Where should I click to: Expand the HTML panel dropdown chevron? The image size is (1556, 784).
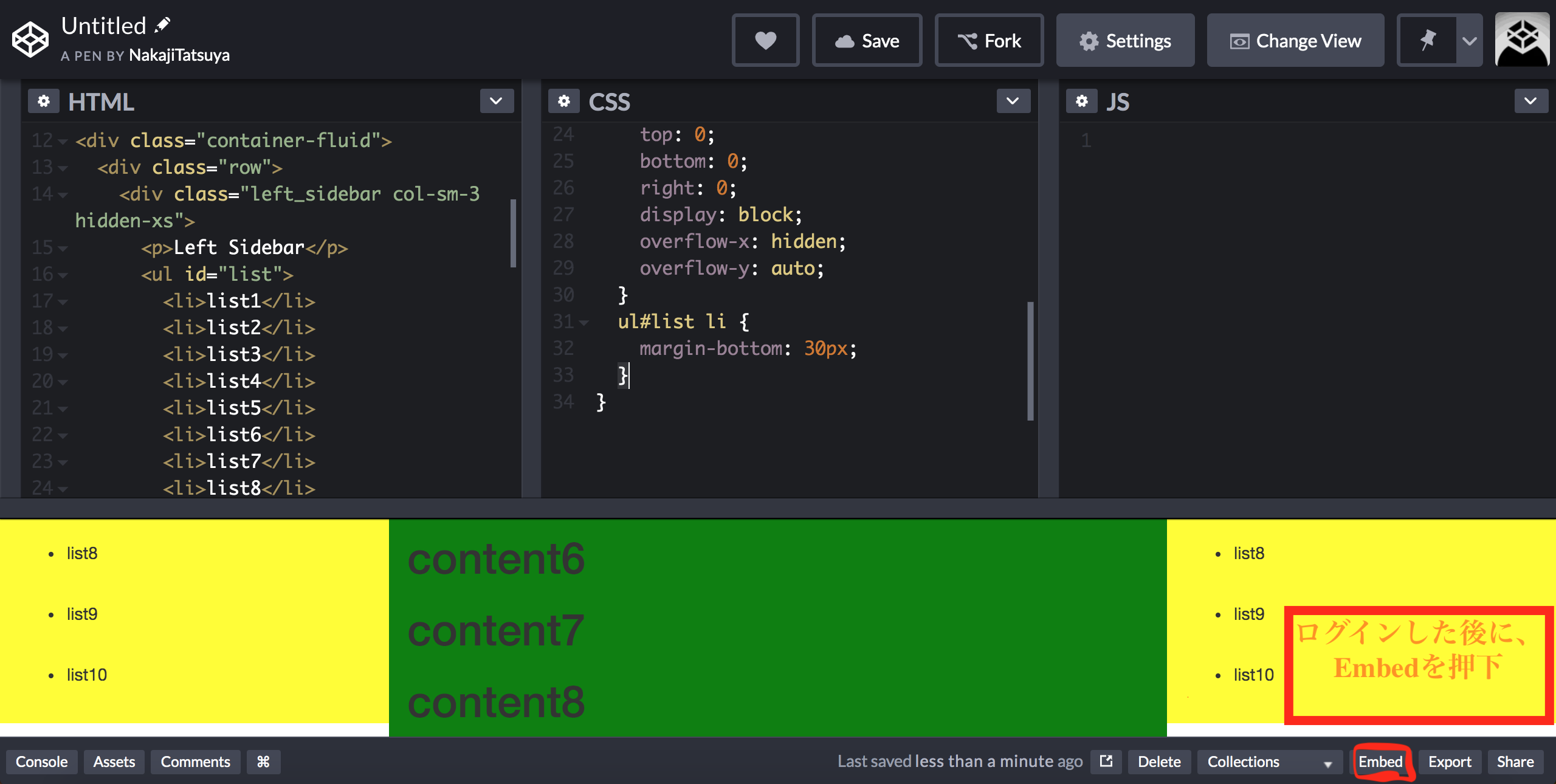point(496,101)
